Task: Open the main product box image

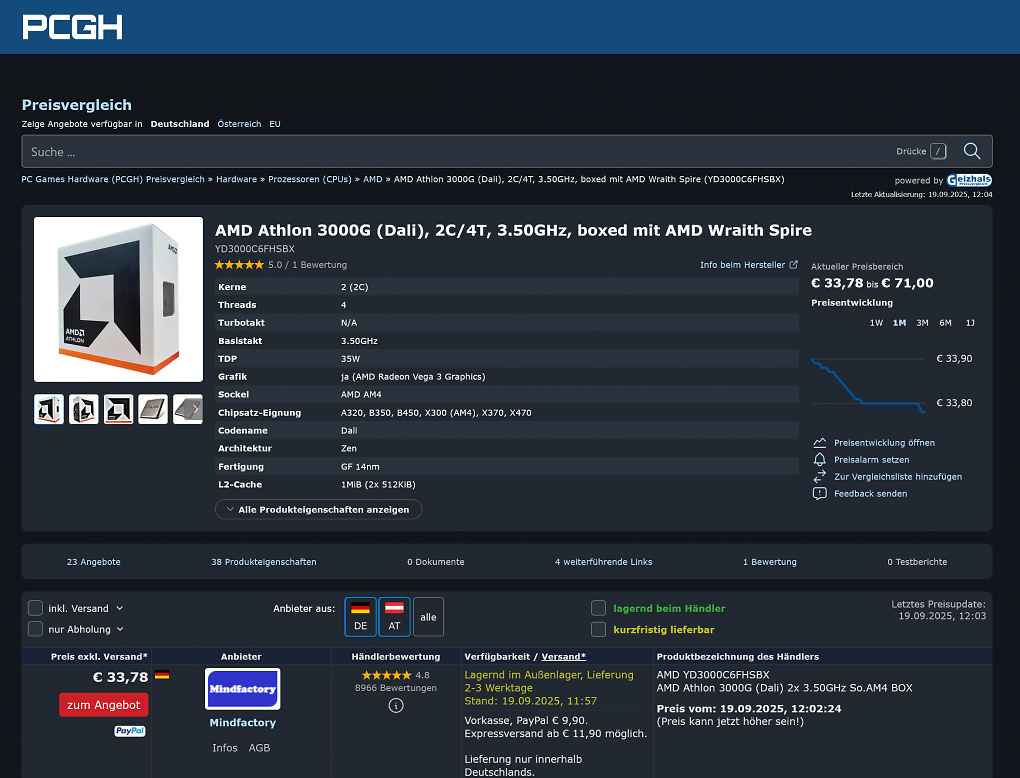Action: pyautogui.click(x=118, y=299)
